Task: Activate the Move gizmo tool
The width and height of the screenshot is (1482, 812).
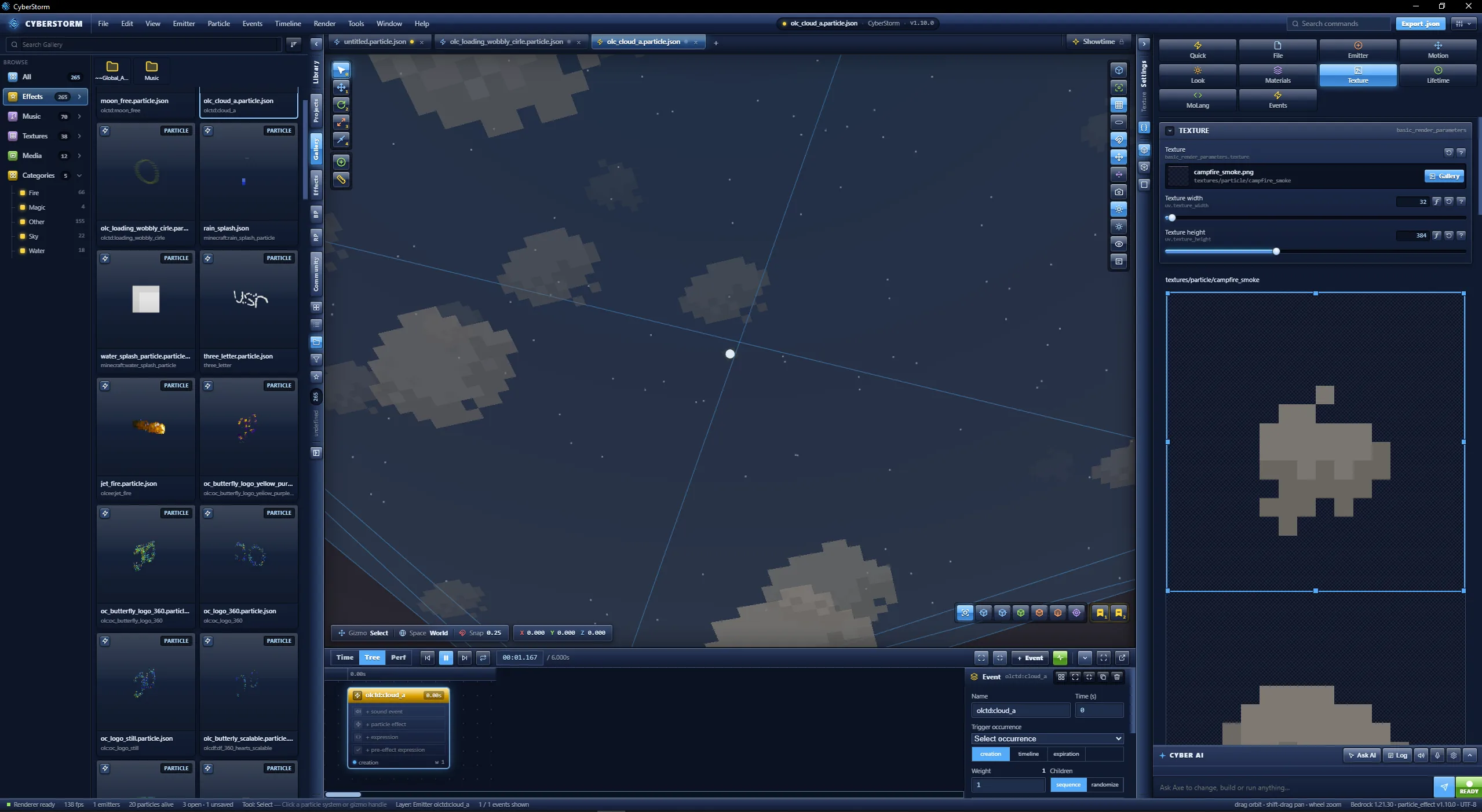Action: point(341,87)
